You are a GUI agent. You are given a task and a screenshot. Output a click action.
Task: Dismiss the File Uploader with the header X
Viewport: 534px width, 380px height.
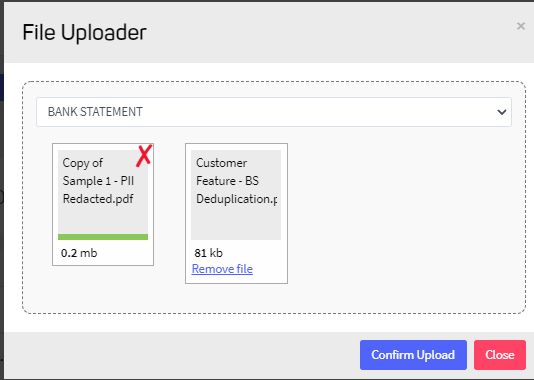520,26
